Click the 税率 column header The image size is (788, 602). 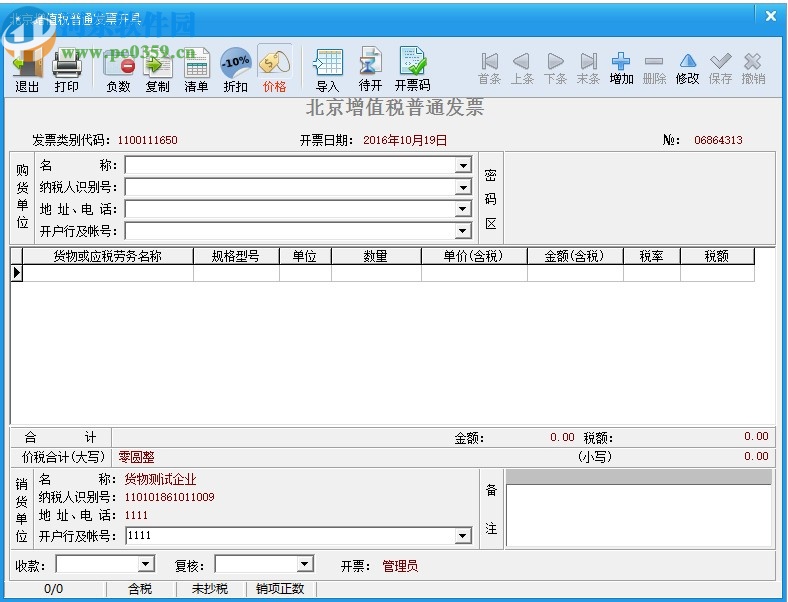pyautogui.click(x=651, y=256)
